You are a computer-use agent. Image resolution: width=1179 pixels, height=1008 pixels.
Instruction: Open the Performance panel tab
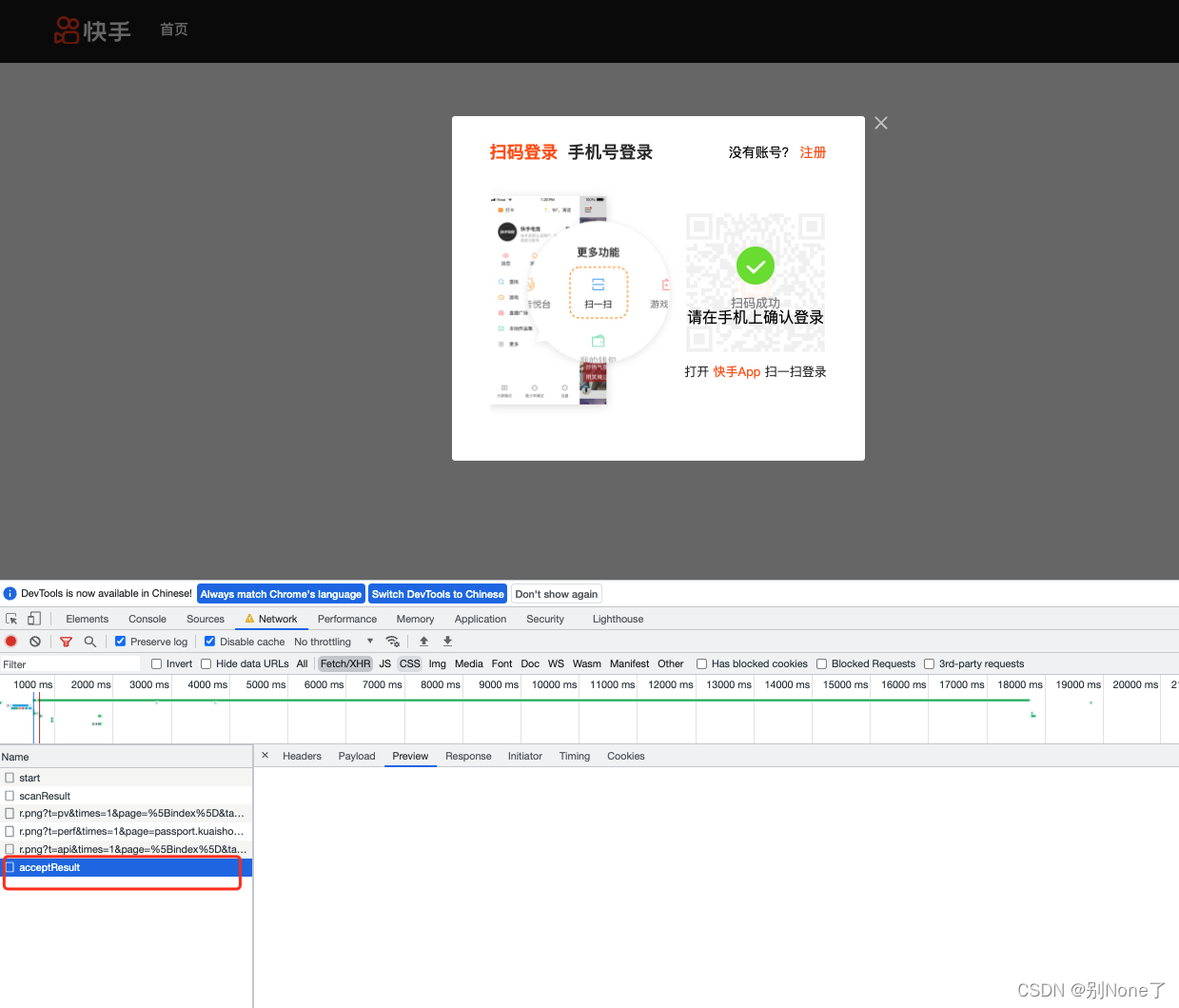pyautogui.click(x=347, y=619)
